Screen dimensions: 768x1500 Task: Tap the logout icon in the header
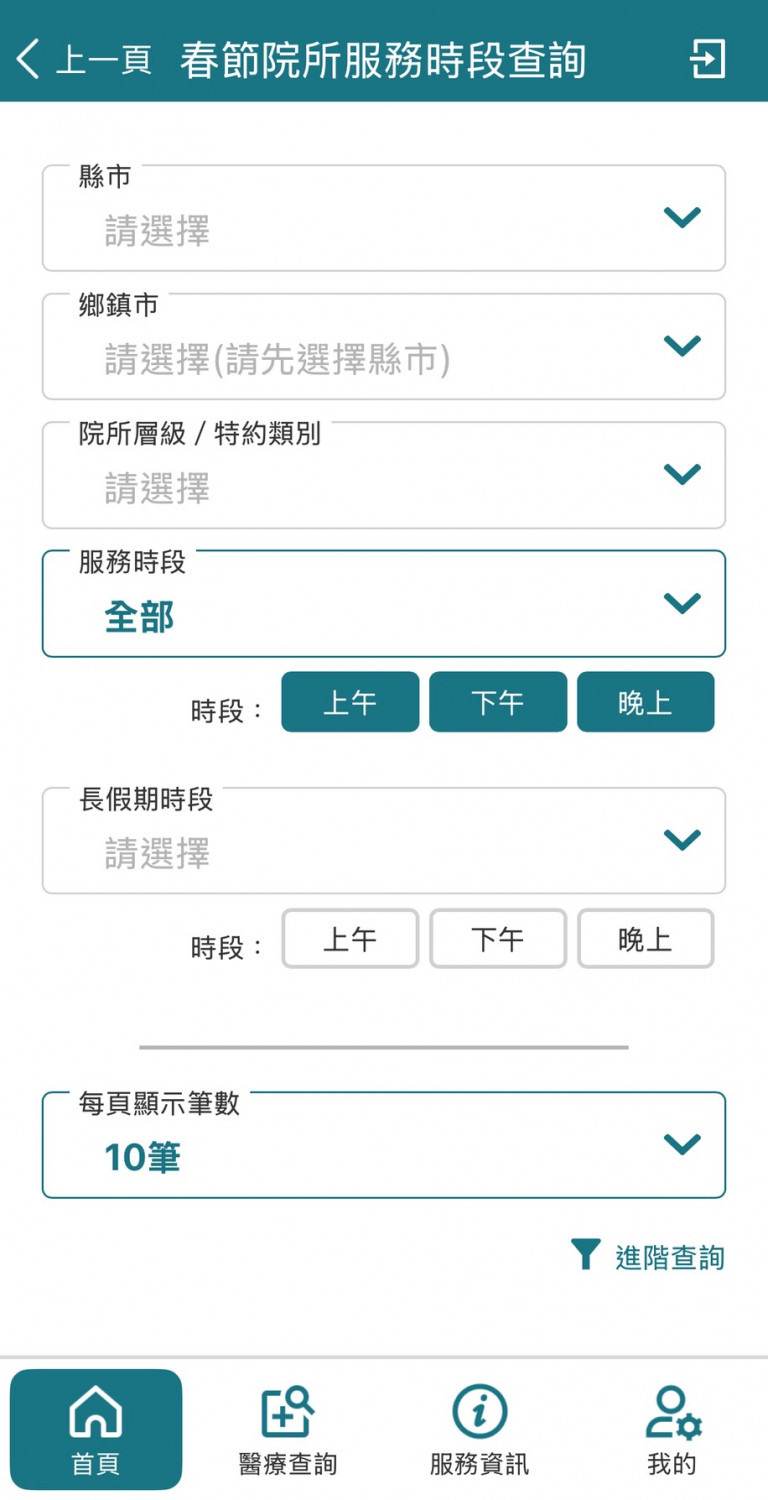tap(707, 60)
